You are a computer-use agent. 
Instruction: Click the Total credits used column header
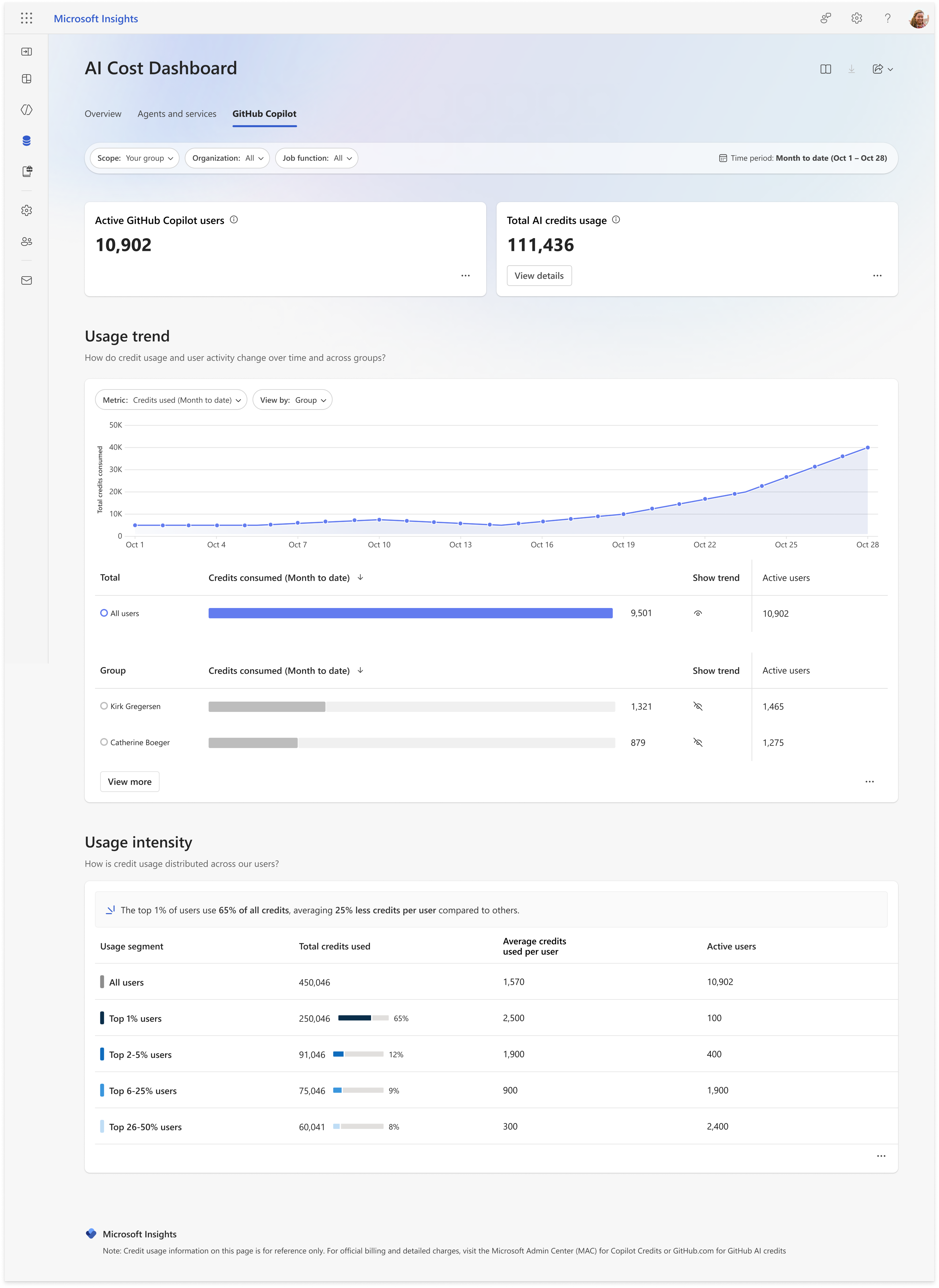[334, 946]
